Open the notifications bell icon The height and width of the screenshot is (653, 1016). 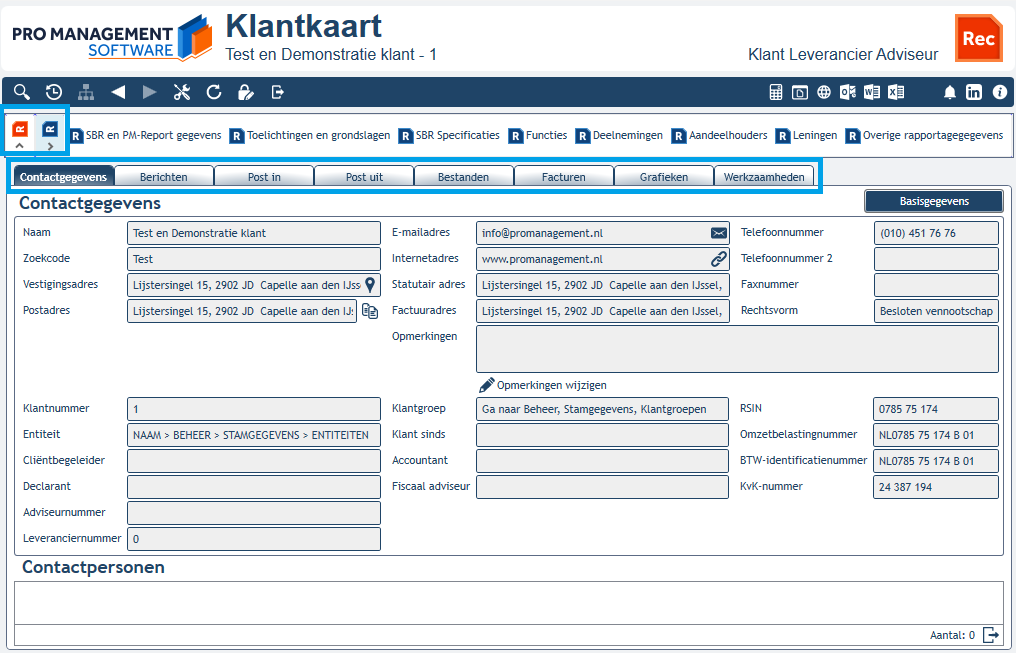tap(949, 92)
